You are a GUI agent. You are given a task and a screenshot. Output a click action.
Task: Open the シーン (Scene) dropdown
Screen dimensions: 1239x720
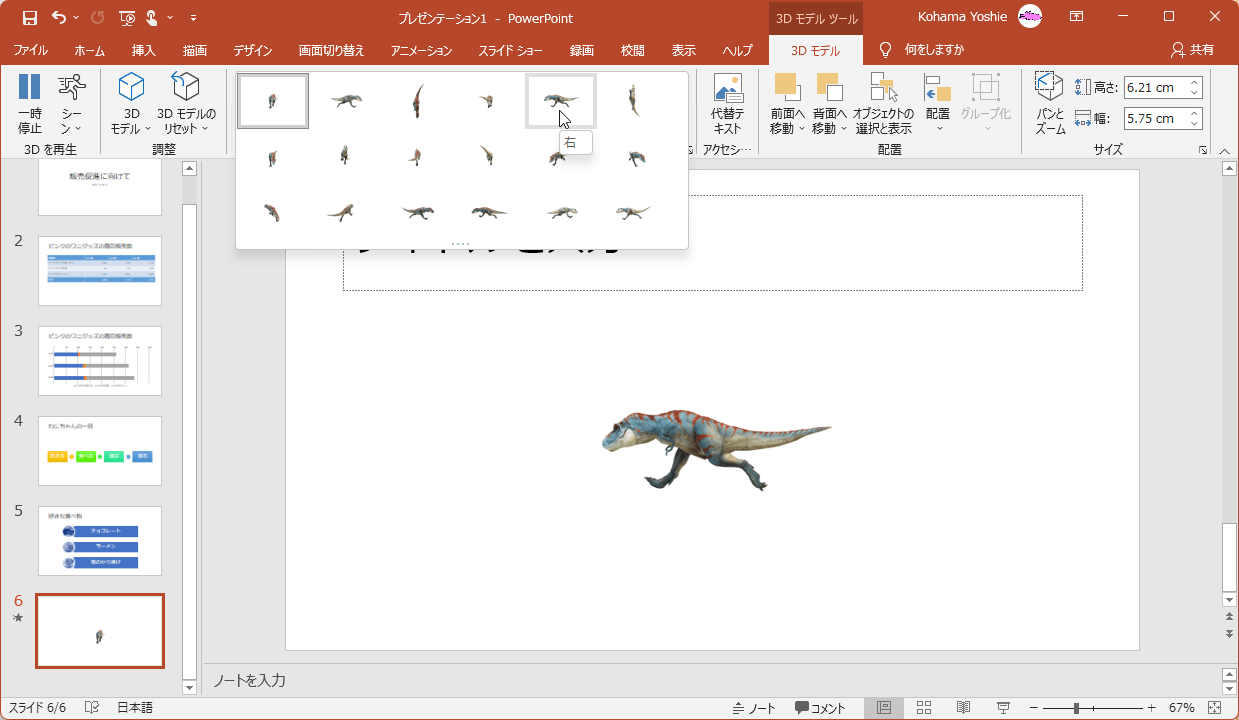click(71, 105)
